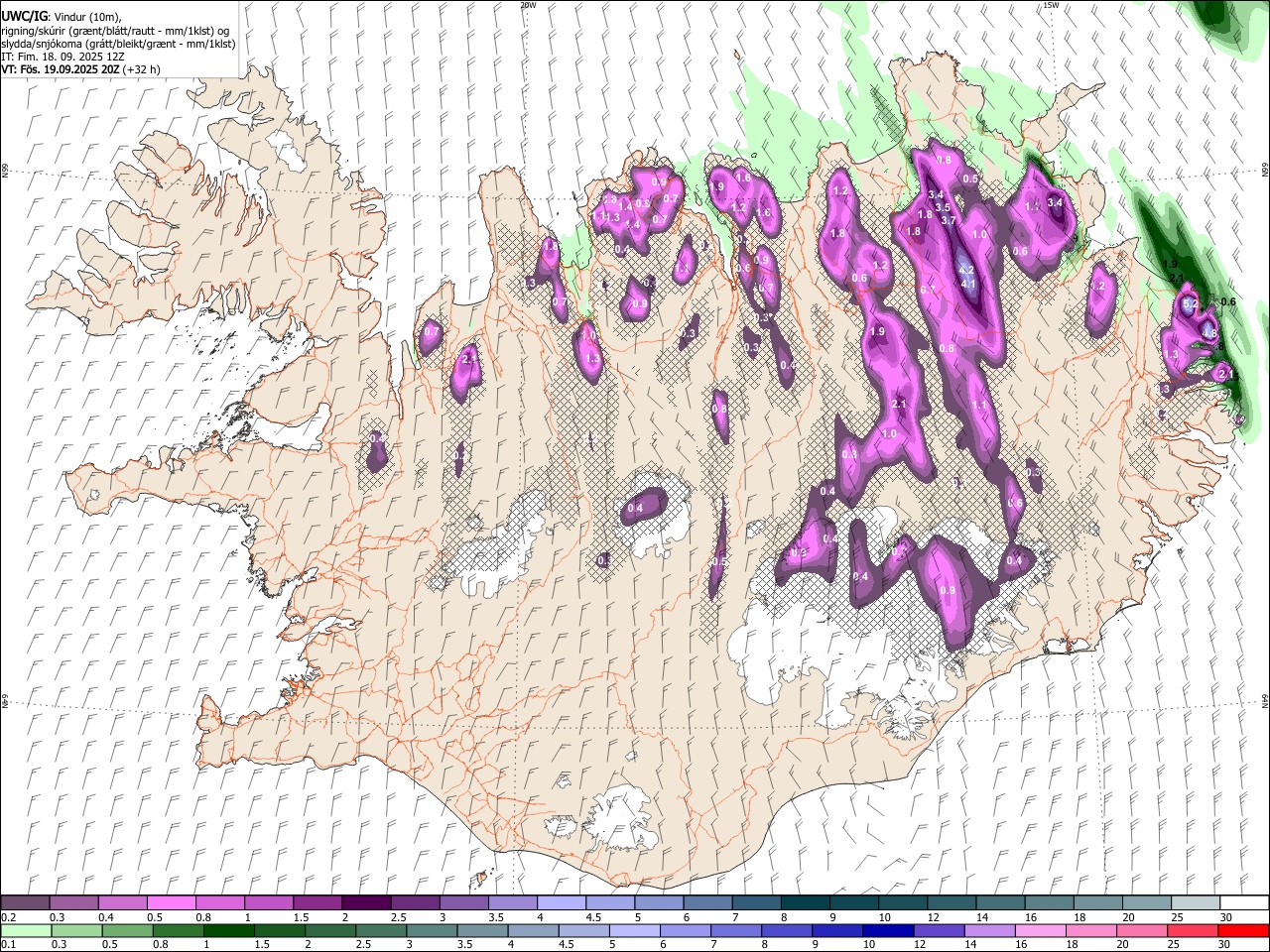Click the '4.1' snowfall value on the map
The image size is (1270, 952).
click(x=969, y=284)
